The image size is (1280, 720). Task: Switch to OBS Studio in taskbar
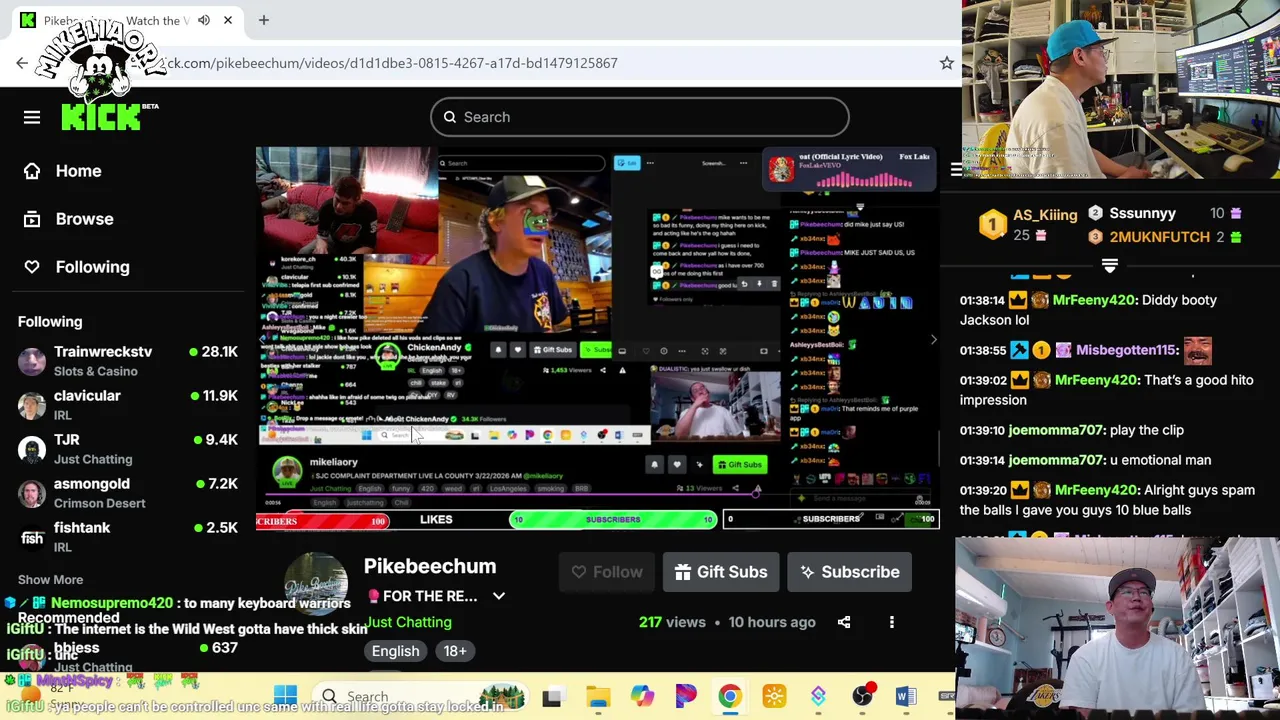coord(862,696)
